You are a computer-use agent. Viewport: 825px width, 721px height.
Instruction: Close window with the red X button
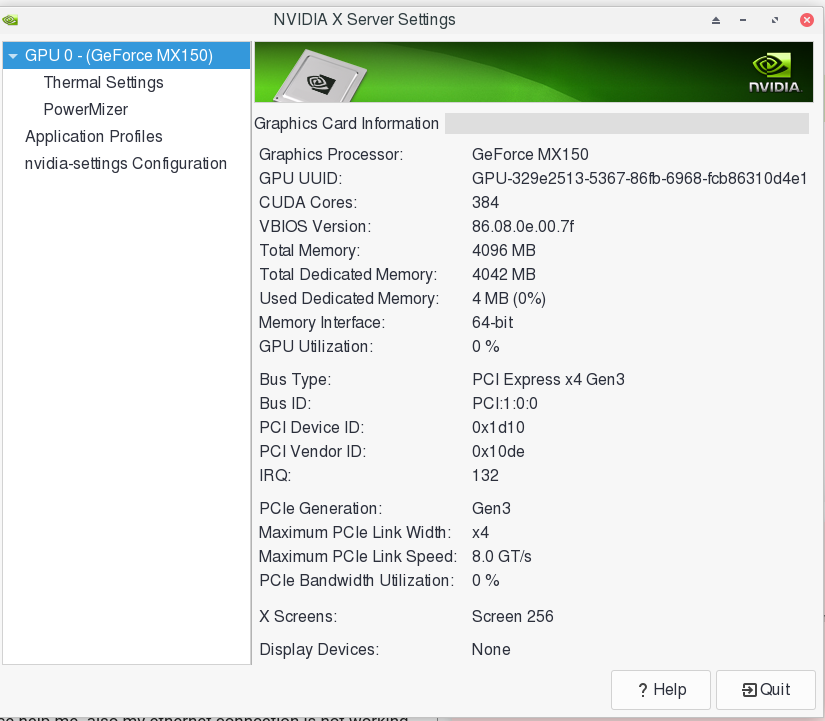(x=805, y=20)
